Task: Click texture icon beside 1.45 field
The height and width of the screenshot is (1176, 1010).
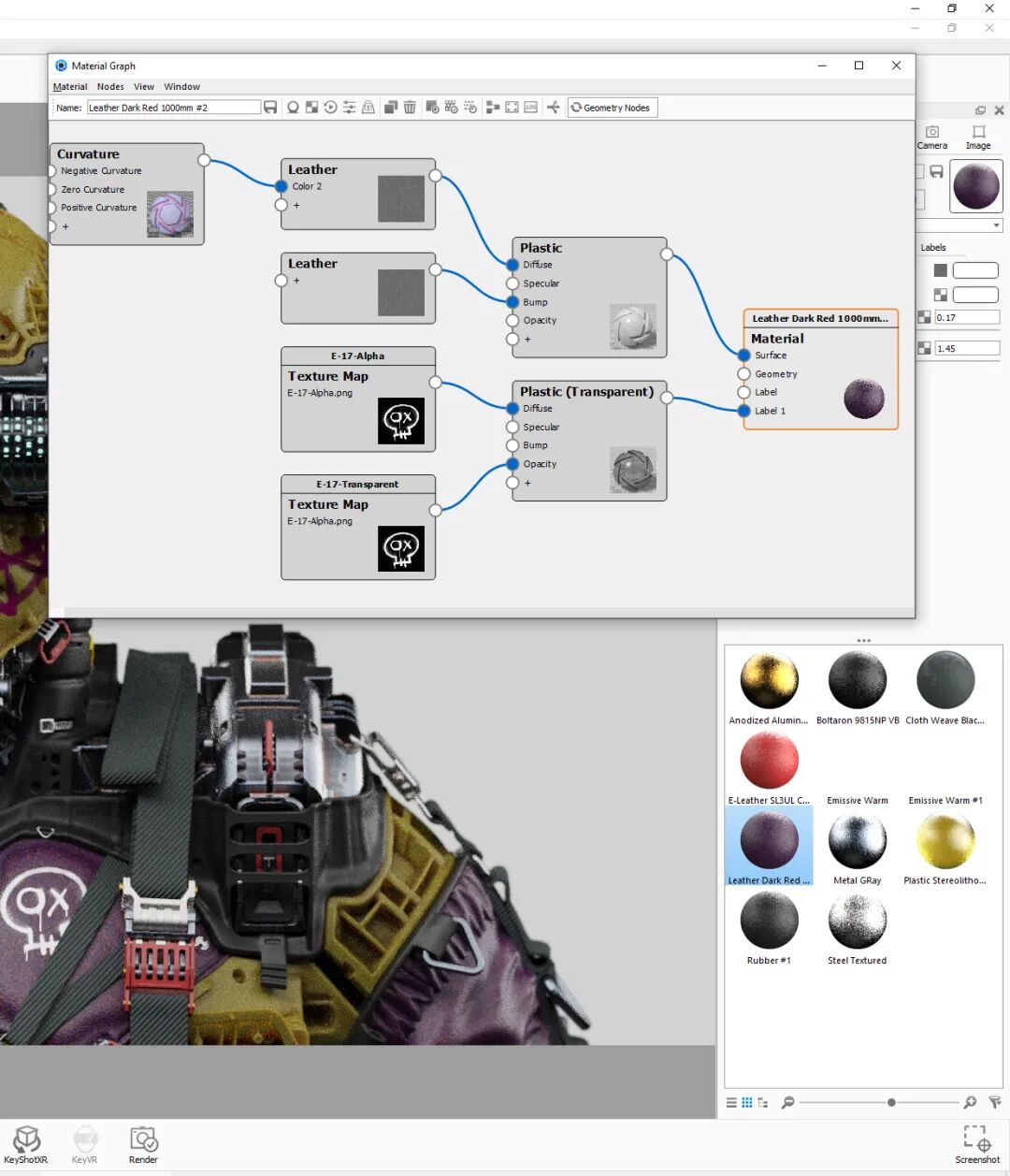Action: point(924,348)
